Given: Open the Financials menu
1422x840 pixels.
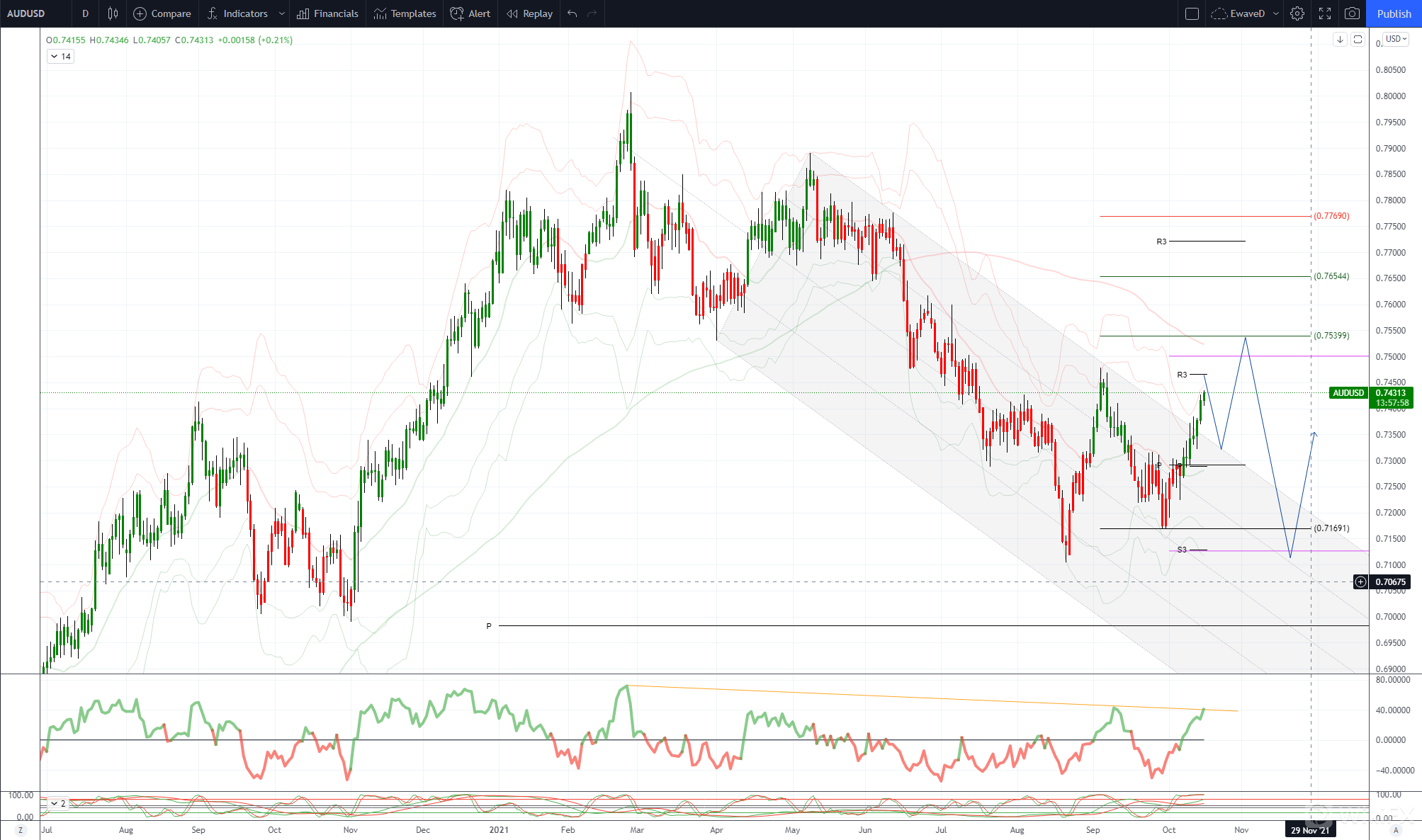Looking at the screenshot, I should [327, 13].
